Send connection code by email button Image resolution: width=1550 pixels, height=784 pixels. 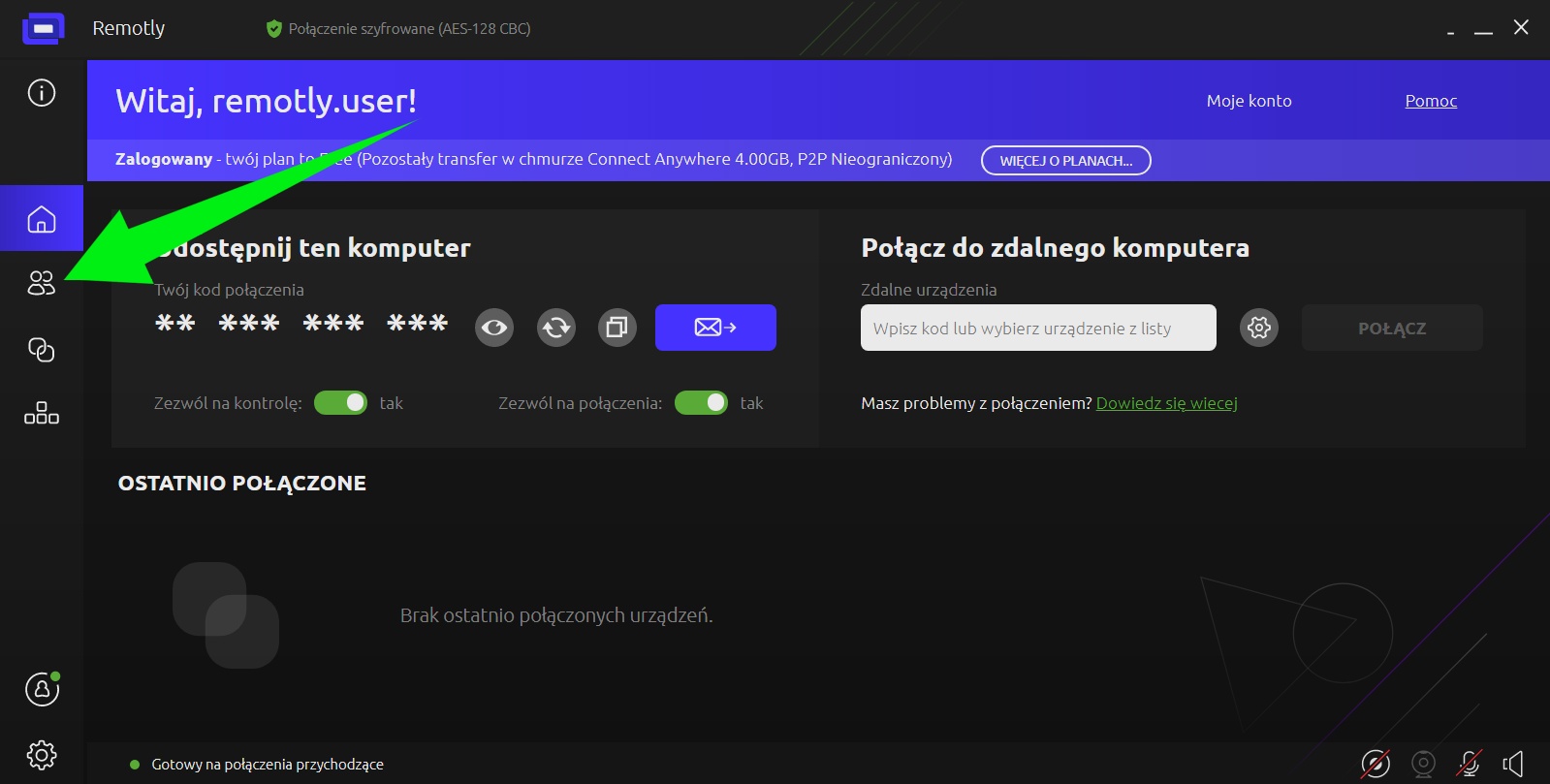pos(715,328)
